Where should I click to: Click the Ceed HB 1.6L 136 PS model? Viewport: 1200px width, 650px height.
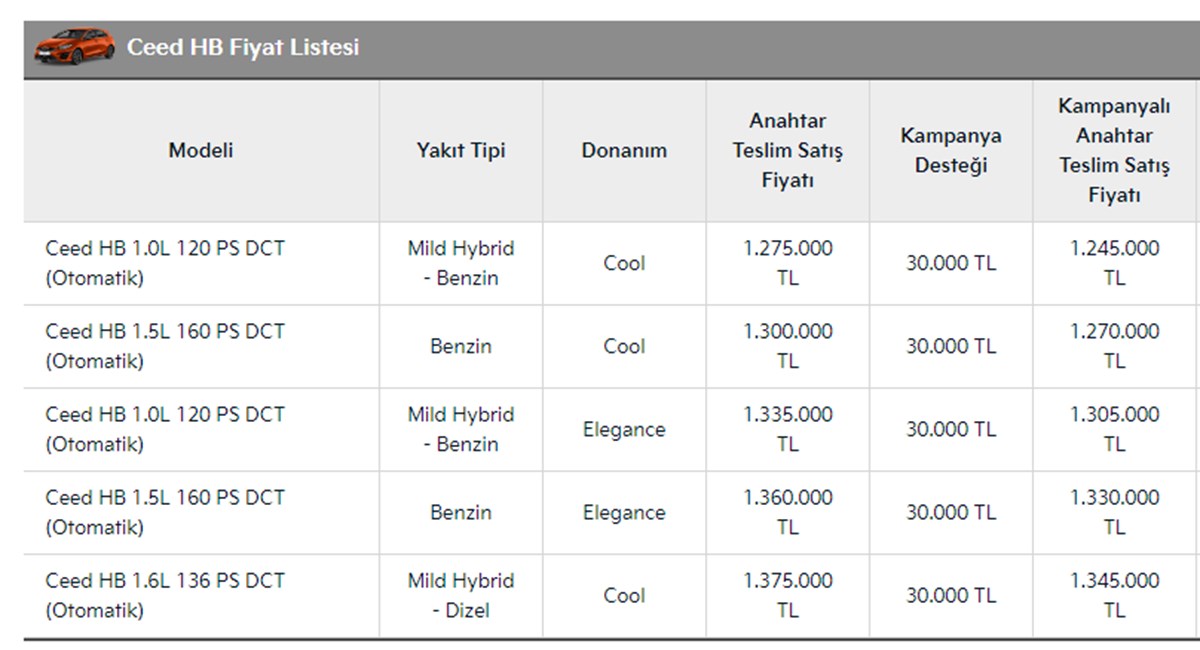coord(165,595)
